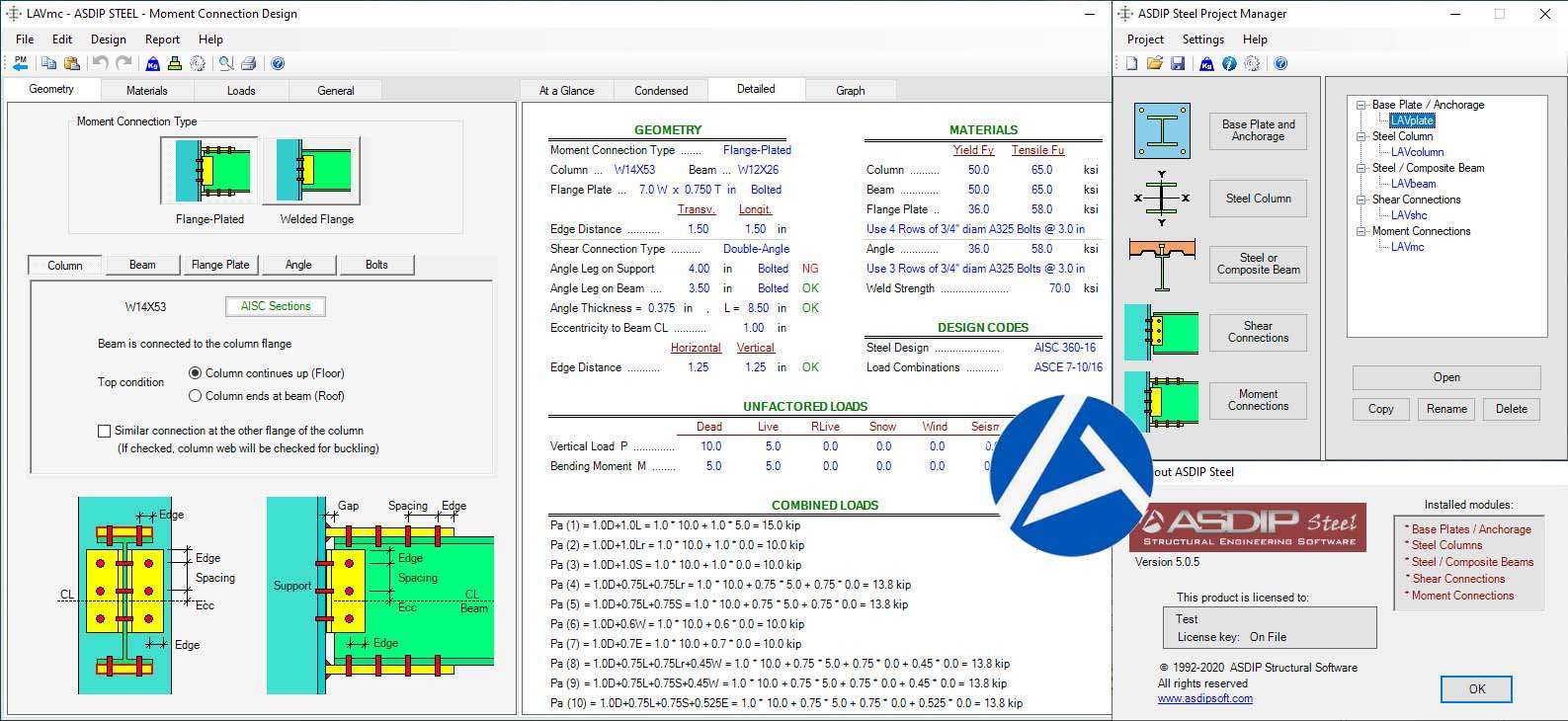Select 'Column continues up (Floor)' radio button
Screen dimensions: 1568x721
tap(195, 373)
